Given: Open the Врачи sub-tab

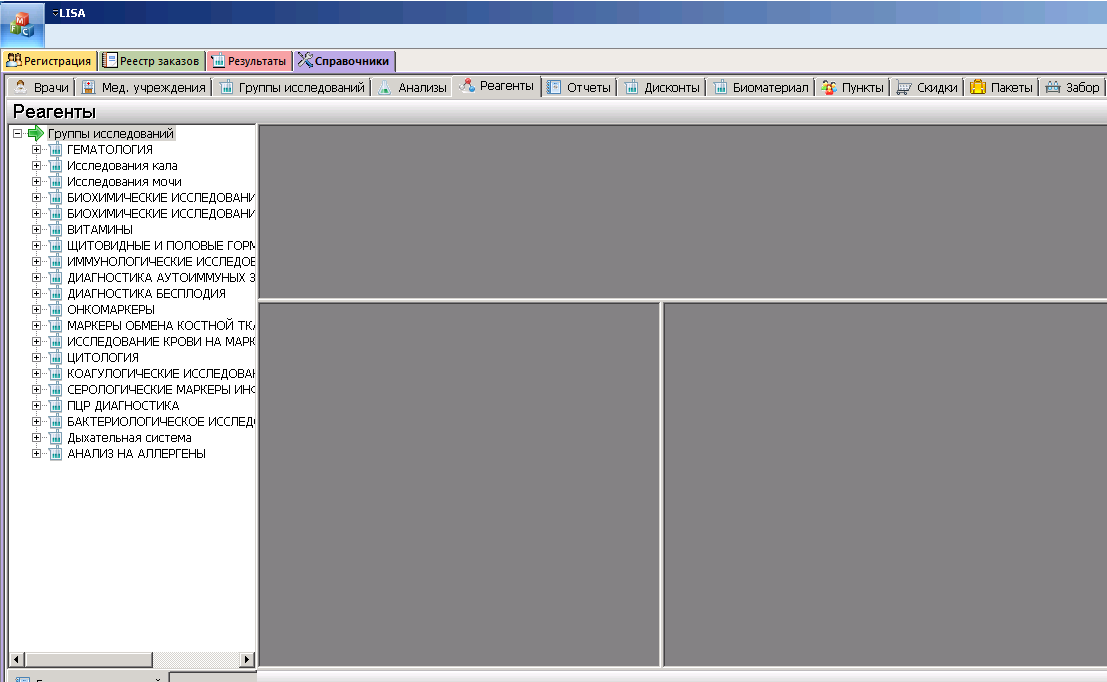Looking at the screenshot, I should click(41, 87).
